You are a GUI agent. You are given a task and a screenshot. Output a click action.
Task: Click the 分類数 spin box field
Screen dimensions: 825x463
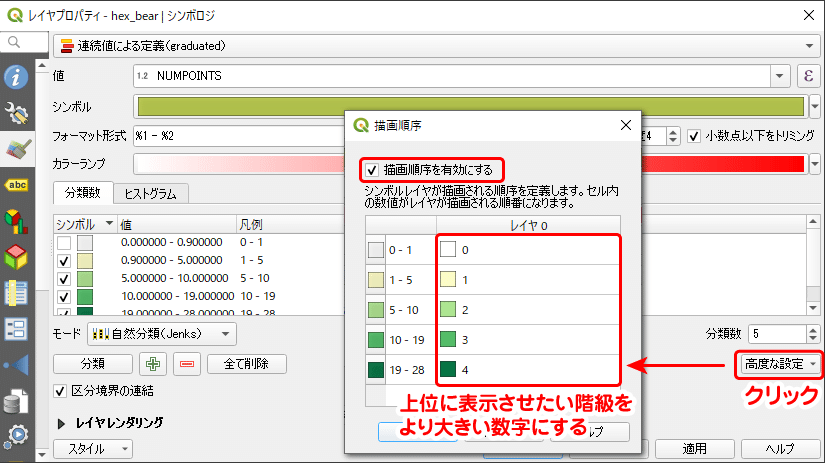point(777,334)
